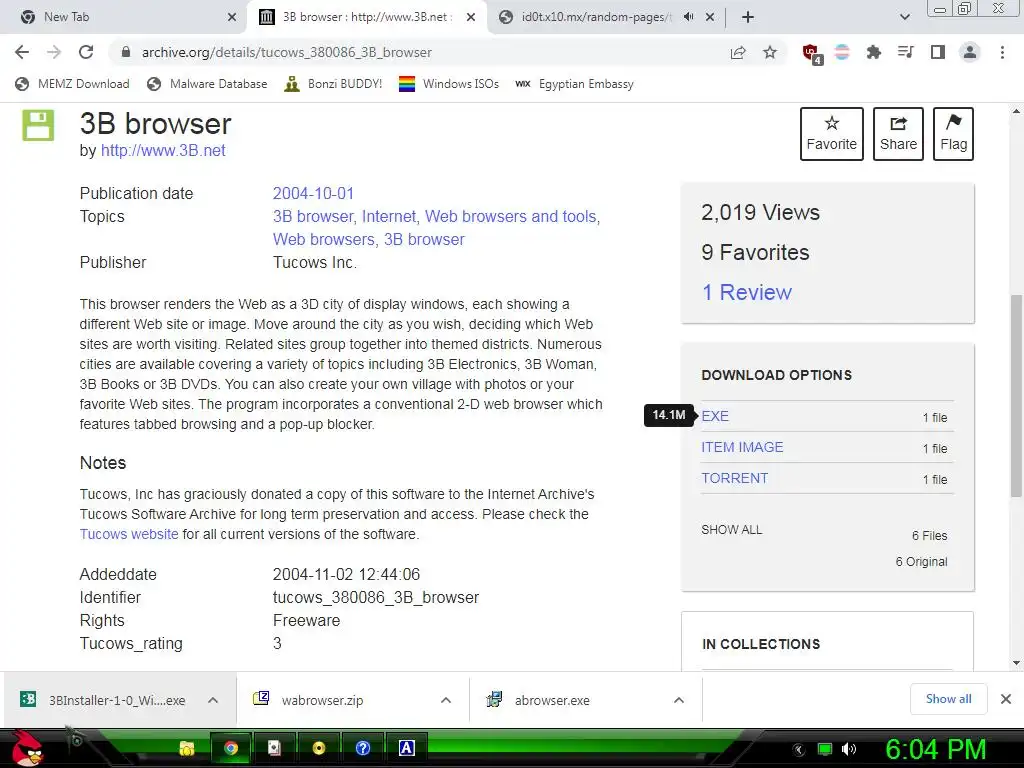Image resolution: width=1024 pixels, height=768 pixels.
Task: Open the blue question mark help taskbar icon
Action: coord(362,748)
